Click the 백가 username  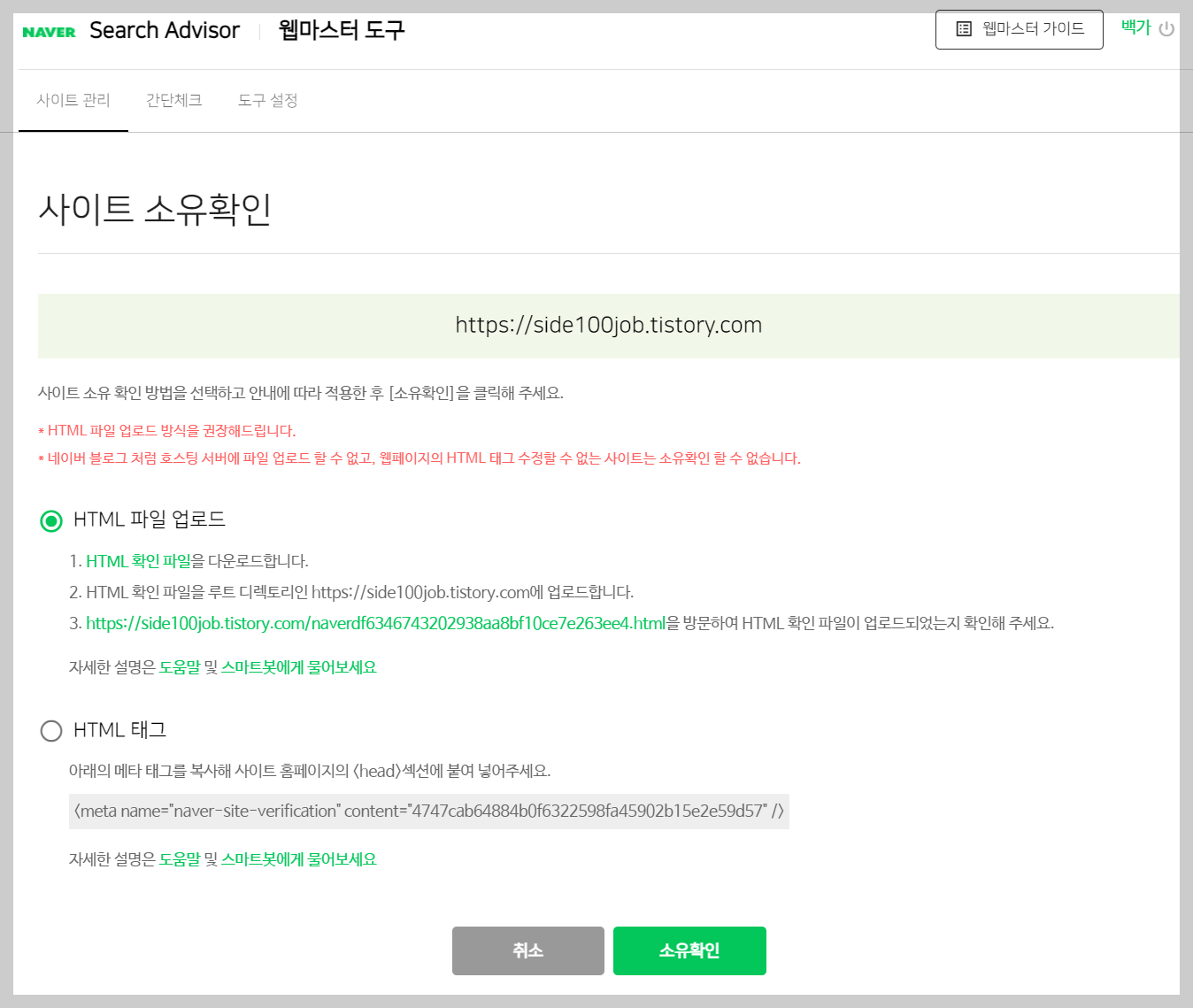[1135, 27]
